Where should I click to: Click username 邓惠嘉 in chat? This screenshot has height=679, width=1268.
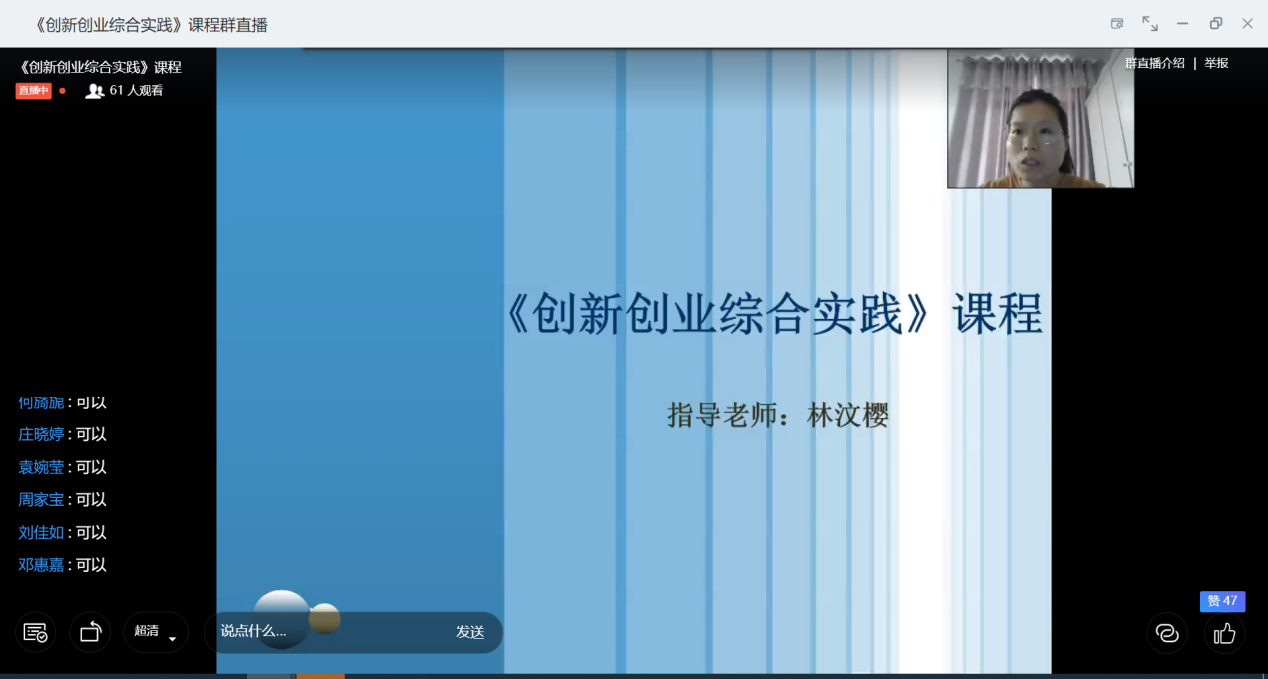(x=41, y=565)
